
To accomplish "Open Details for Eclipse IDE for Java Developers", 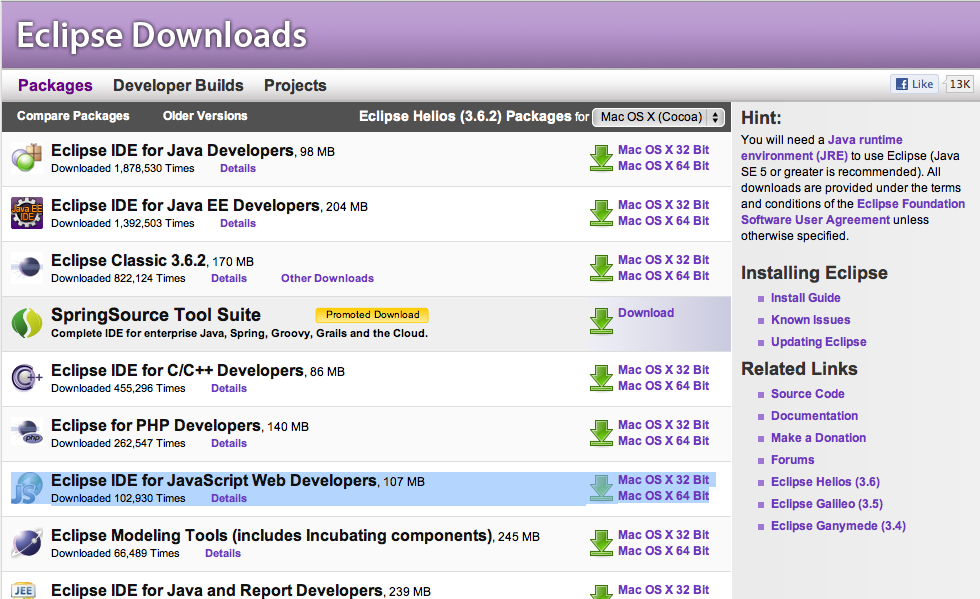I will [238, 168].
